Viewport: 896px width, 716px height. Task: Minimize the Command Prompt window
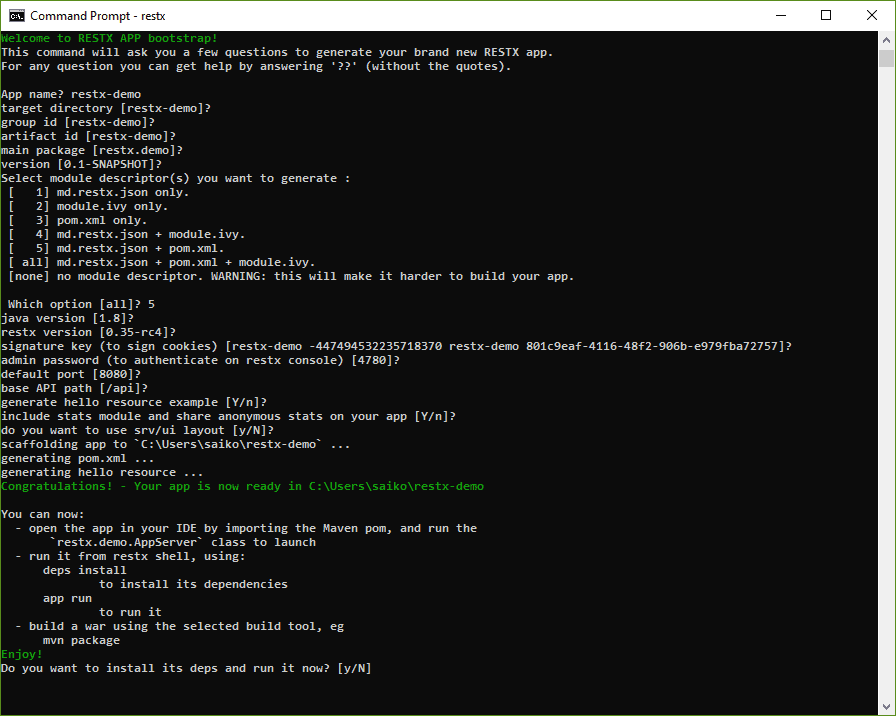point(780,15)
